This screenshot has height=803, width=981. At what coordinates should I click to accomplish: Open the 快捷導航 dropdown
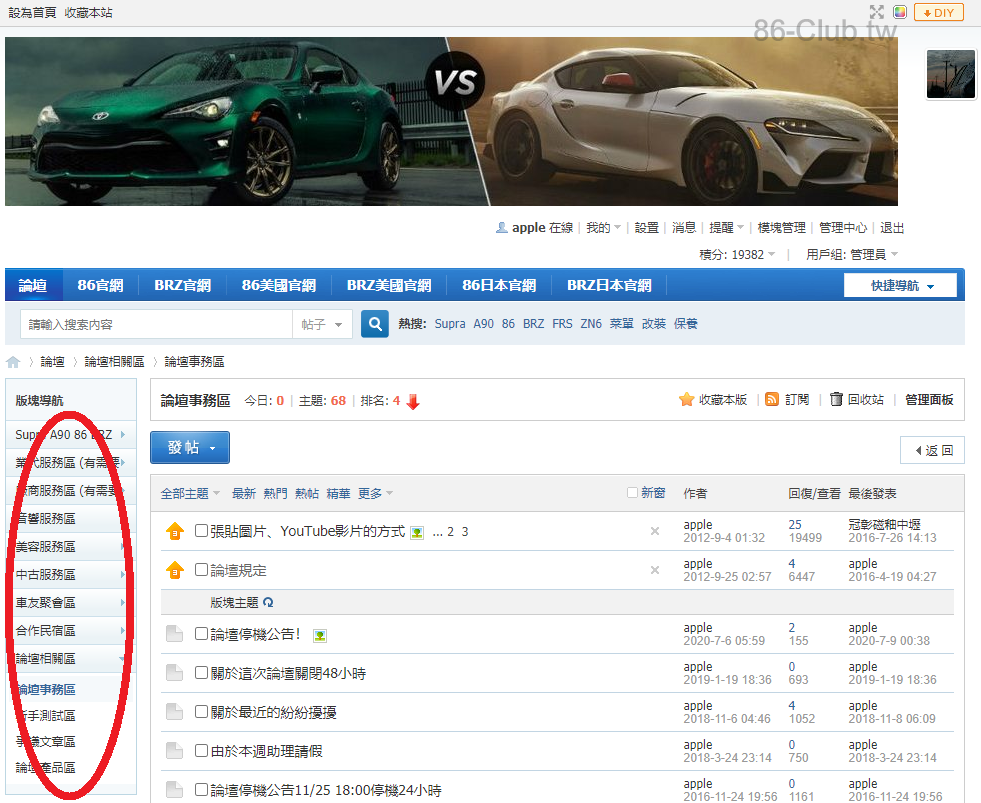[x=900, y=285]
